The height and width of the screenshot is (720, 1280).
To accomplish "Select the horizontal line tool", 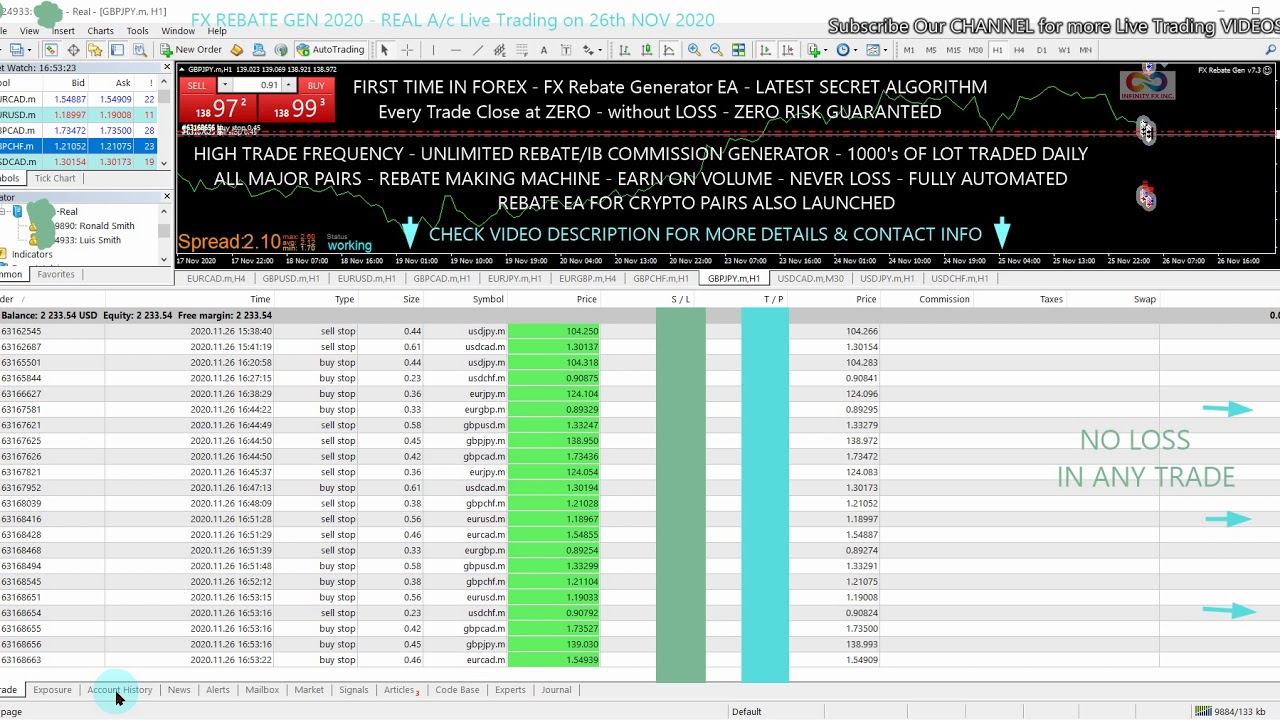I will pyautogui.click(x=455, y=50).
